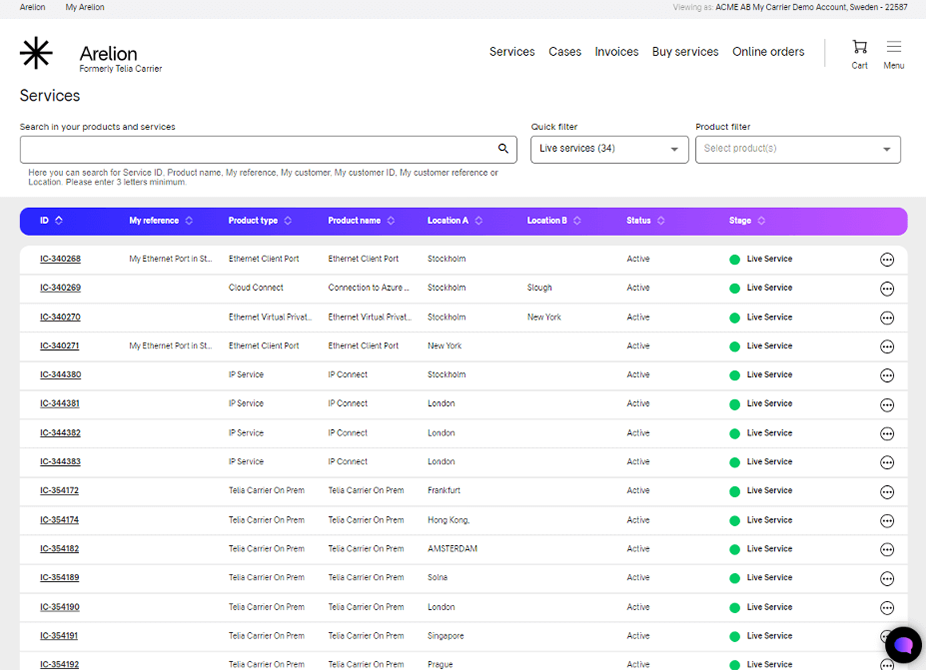The height and width of the screenshot is (670, 926).
Task: Click Hong Kong location cell
Action: pyautogui.click(x=449, y=521)
